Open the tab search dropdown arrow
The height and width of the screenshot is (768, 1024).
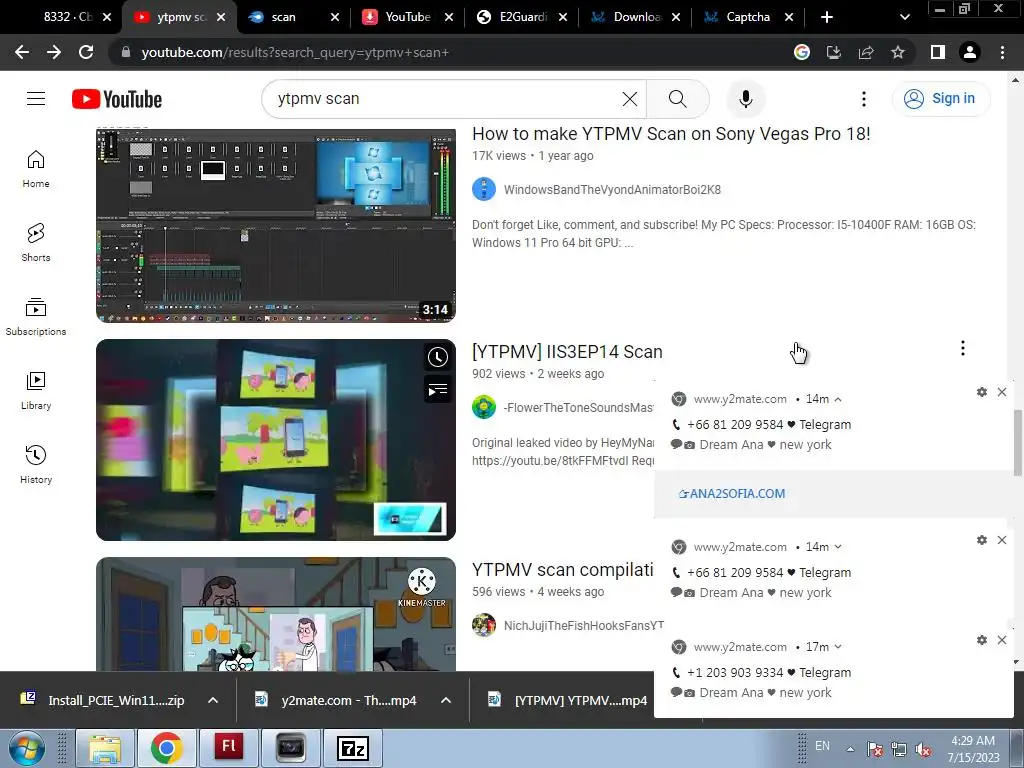point(904,17)
